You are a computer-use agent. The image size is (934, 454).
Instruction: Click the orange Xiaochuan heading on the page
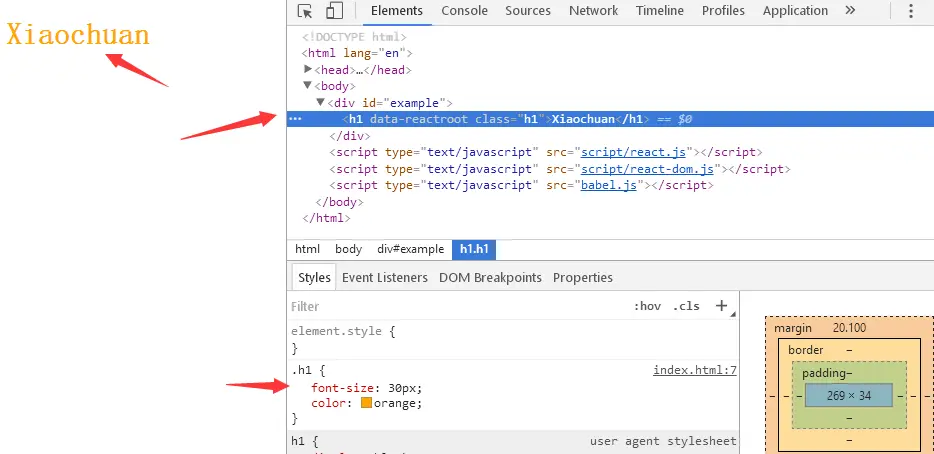coord(77,35)
